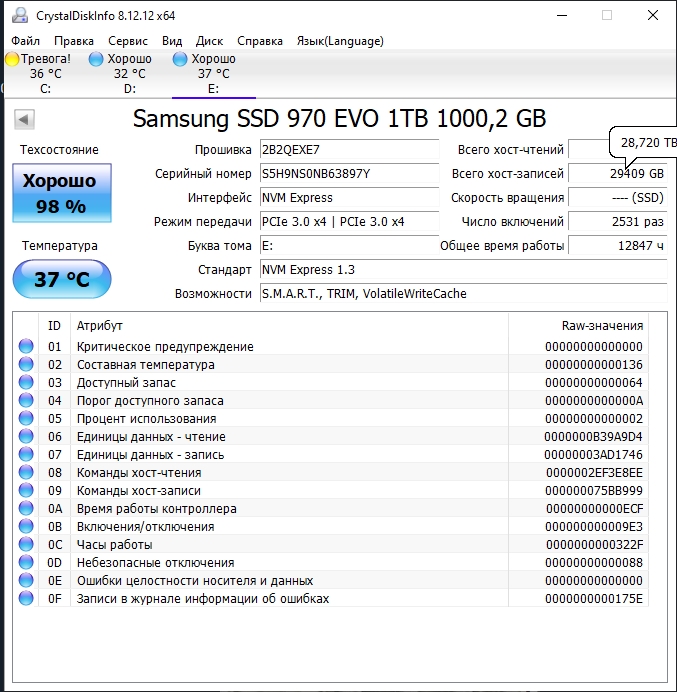Minimize the CrystalDiskInfo window
Screen dimensions: 677x692
[562, 15]
